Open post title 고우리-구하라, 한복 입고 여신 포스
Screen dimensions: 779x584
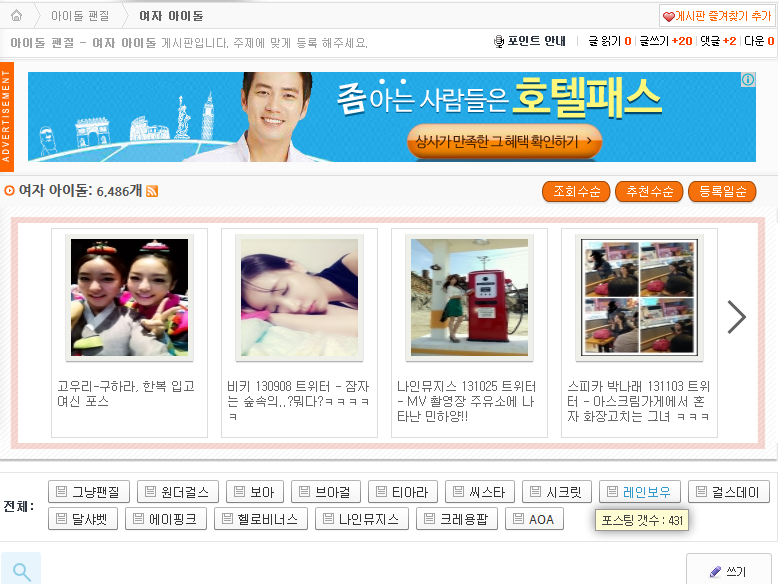[126, 394]
